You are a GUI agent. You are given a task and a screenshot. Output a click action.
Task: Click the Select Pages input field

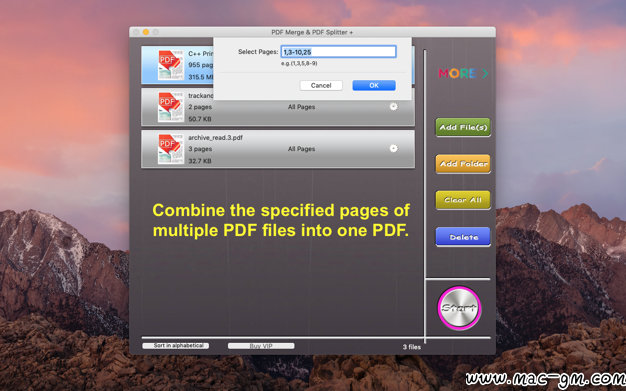[x=338, y=52]
